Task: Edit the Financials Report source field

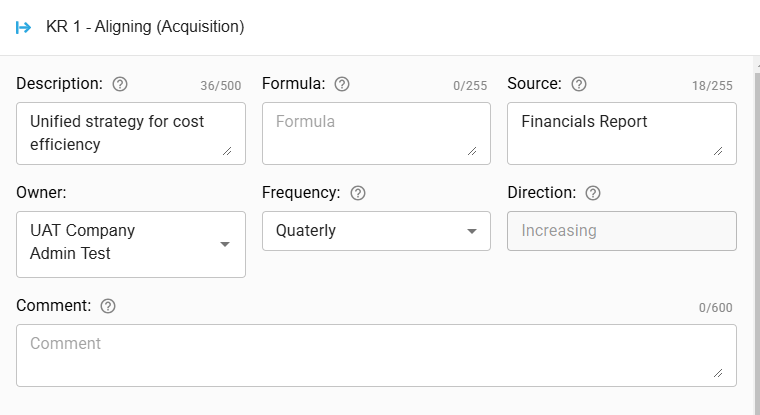Action: click(622, 133)
